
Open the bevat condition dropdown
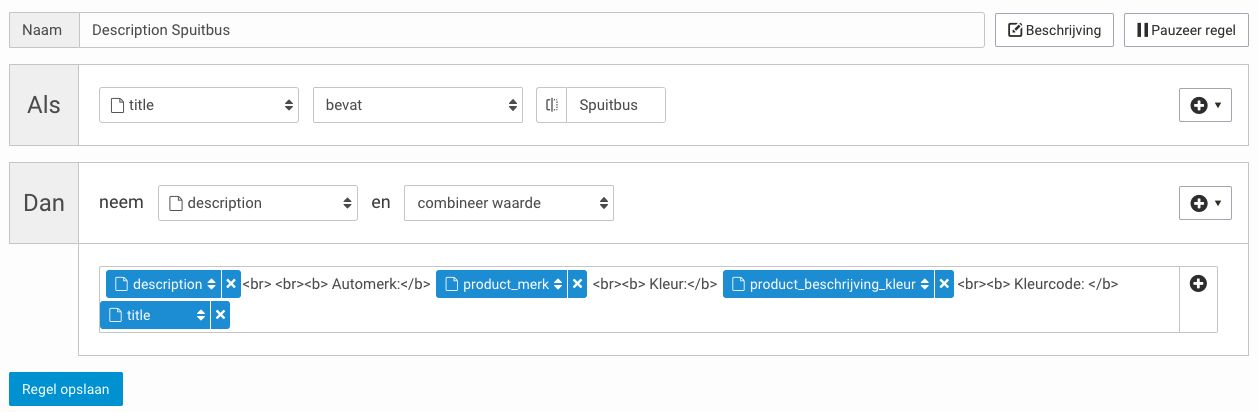tap(418, 105)
